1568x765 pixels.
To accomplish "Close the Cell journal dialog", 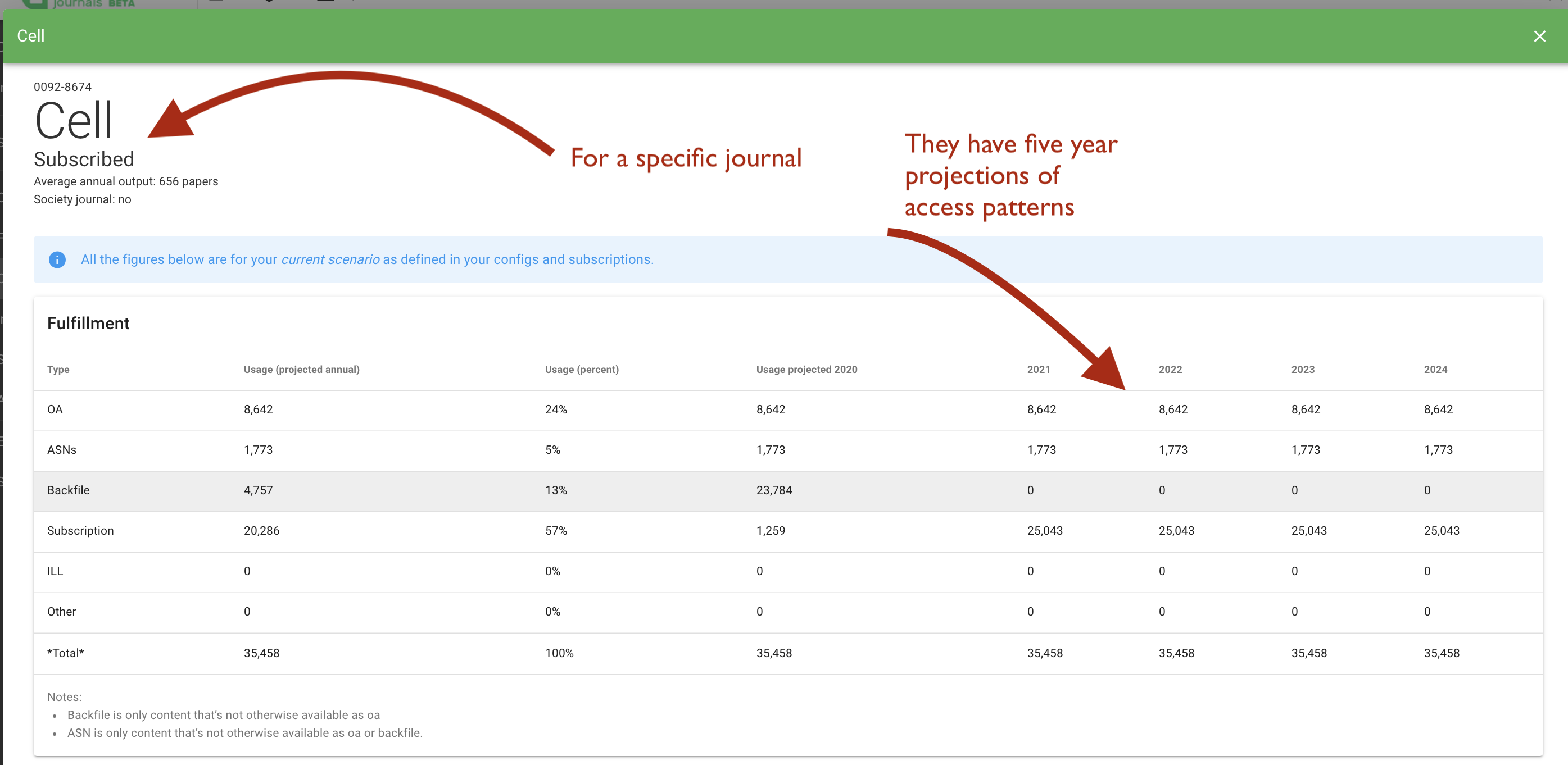I will [1539, 37].
